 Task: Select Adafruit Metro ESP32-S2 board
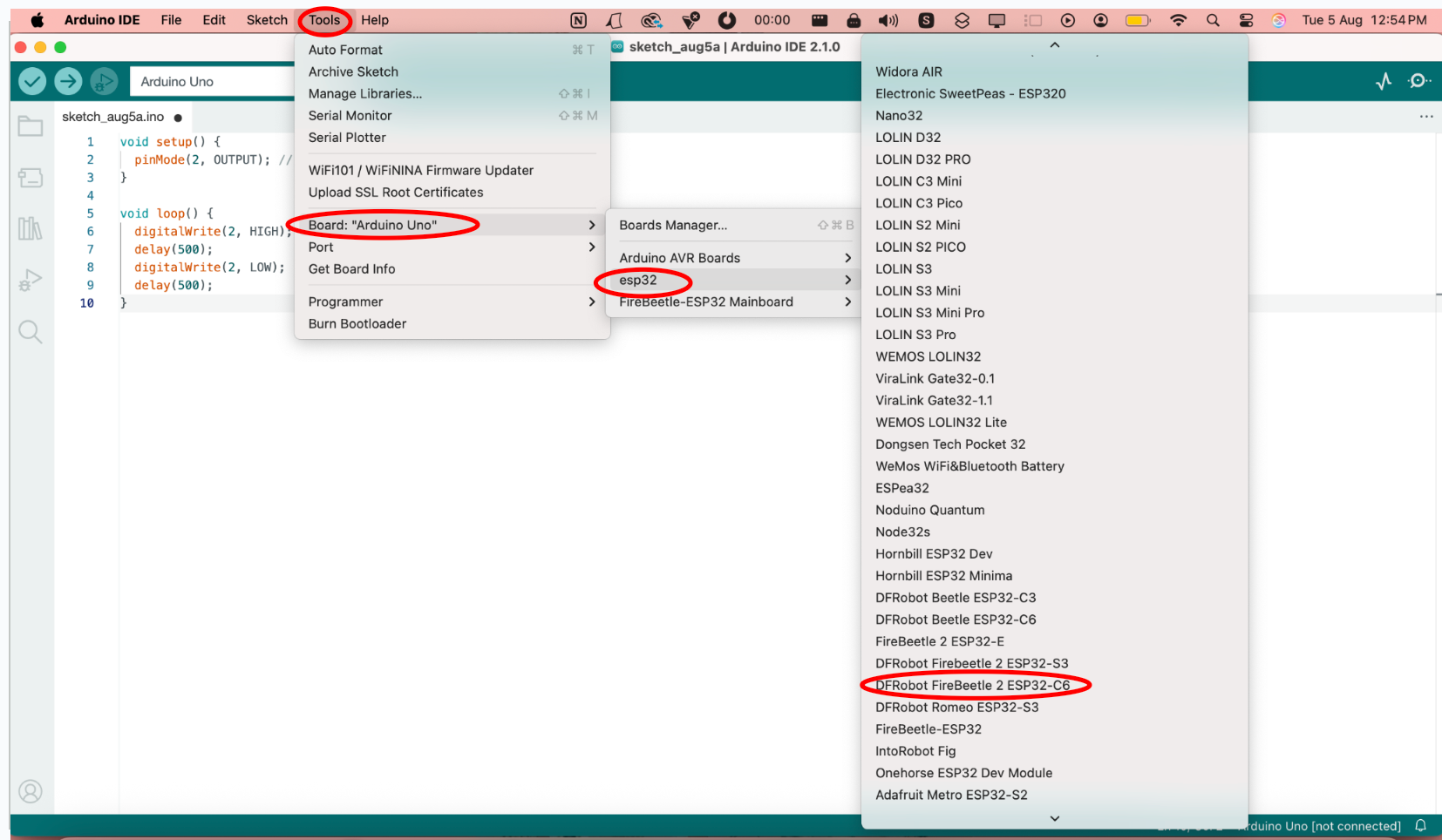click(x=1055, y=795)
